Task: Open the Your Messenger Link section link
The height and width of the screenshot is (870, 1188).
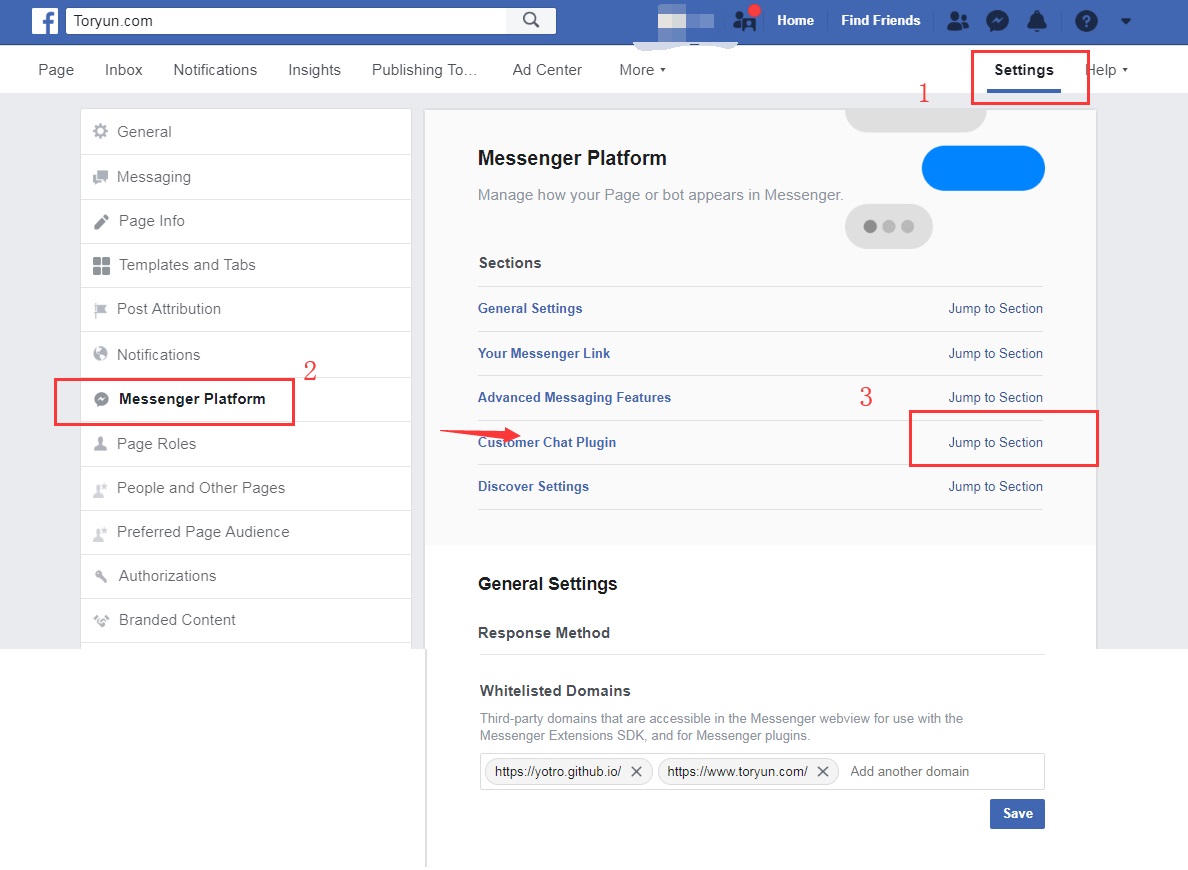Action: tap(544, 353)
